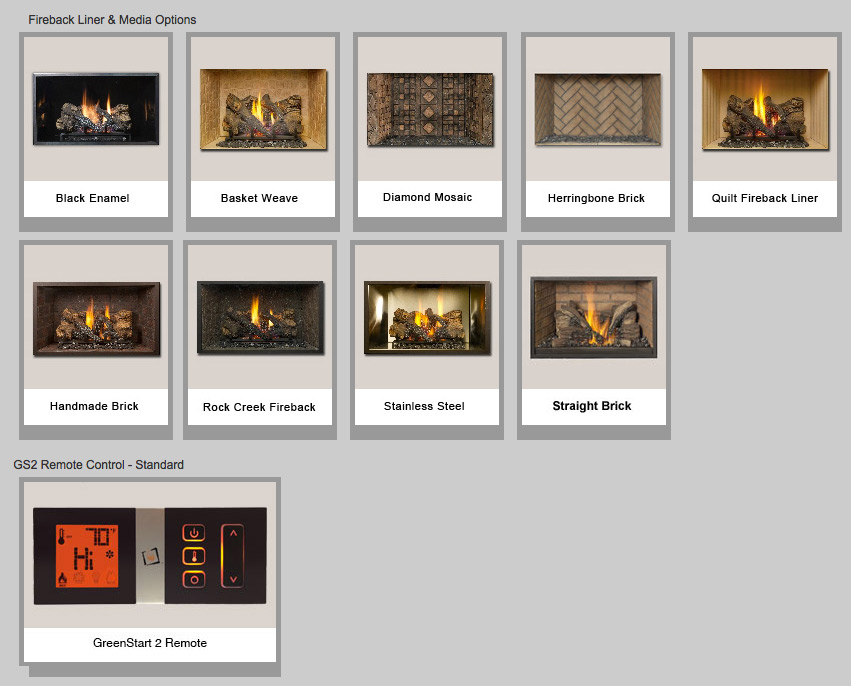851x686 pixels.
Task: Open the GreenStart 2 Remote image
Action: point(150,556)
